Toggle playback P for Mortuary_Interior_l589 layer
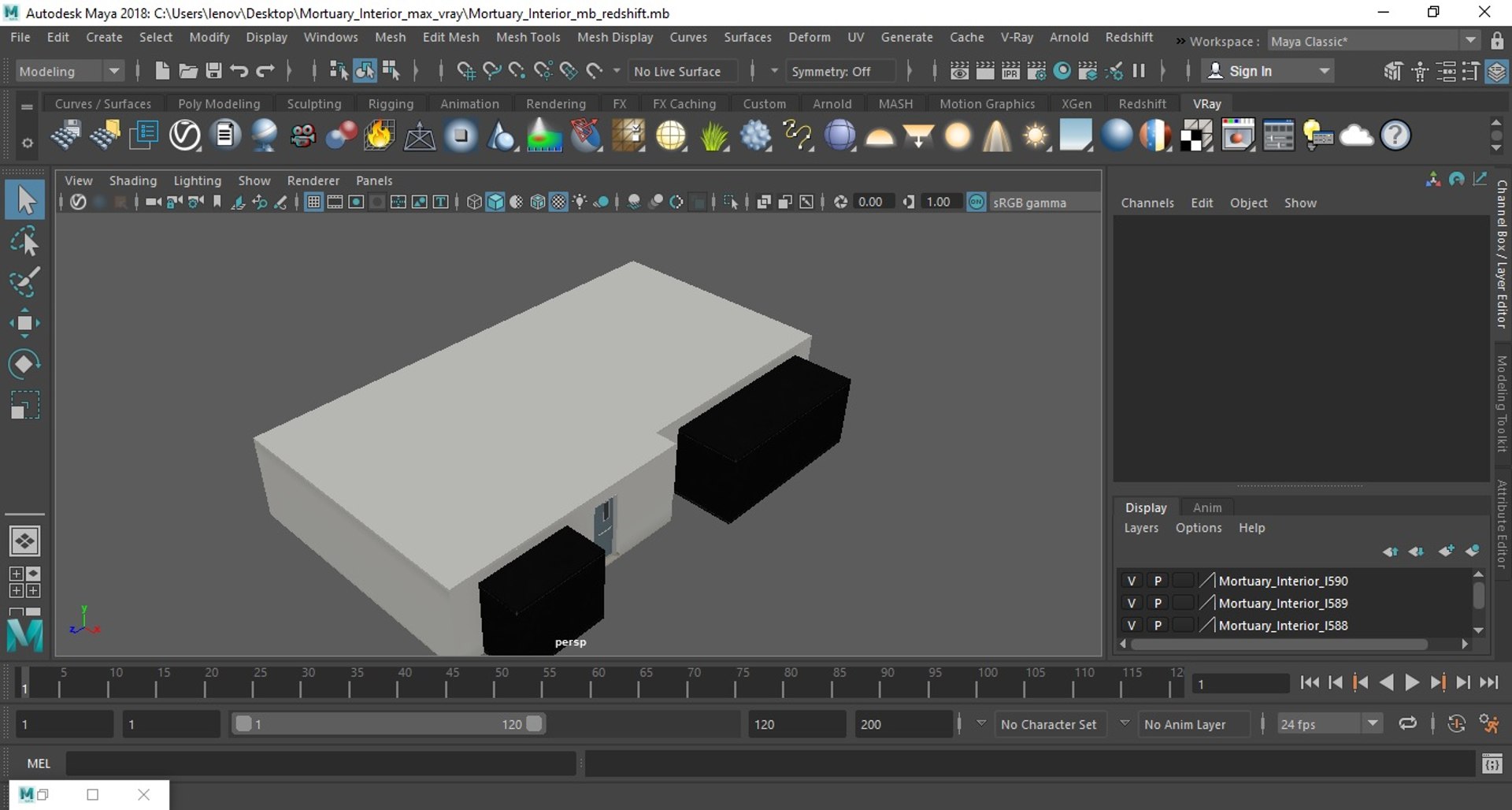Screen dimensions: 1512x810 (x=1158, y=603)
